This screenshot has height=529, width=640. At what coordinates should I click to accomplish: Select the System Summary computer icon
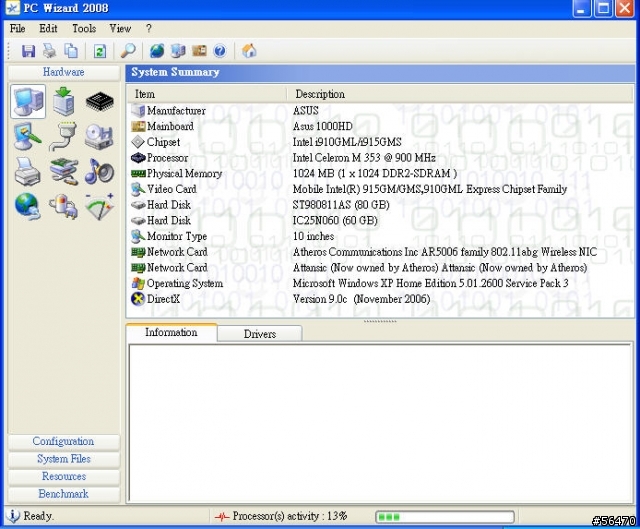28,102
